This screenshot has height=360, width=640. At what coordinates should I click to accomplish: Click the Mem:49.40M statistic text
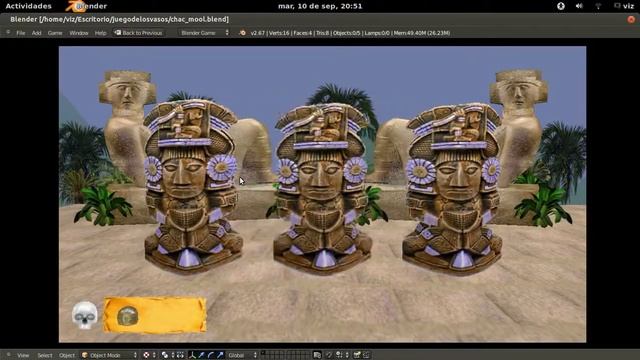pyautogui.click(x=422, y=33)
